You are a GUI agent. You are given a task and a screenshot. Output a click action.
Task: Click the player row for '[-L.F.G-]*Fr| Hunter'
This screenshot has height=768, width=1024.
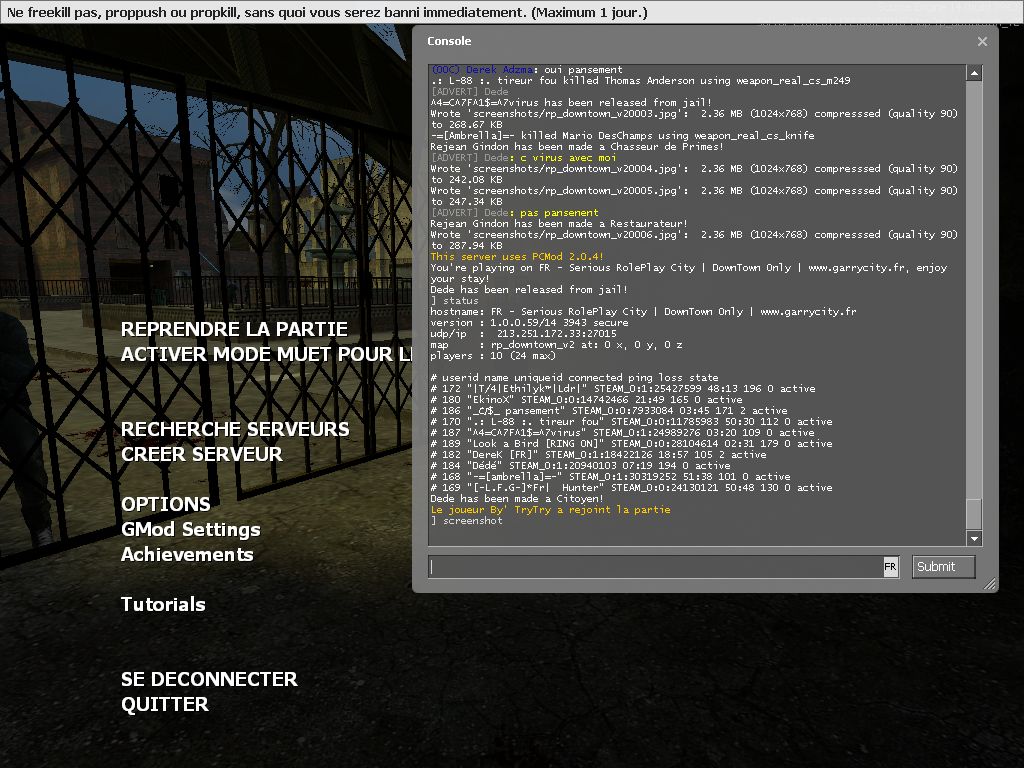[631, 488]
